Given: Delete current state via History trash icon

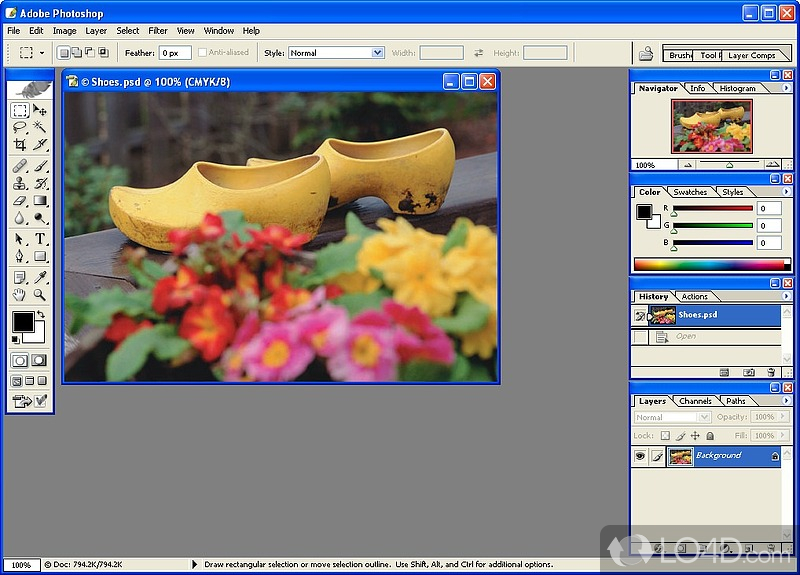Looking at the screenshot, I should 771,372.
